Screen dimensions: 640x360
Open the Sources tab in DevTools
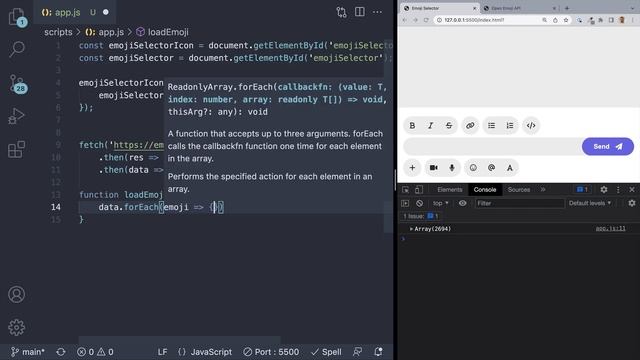(519, 189)
